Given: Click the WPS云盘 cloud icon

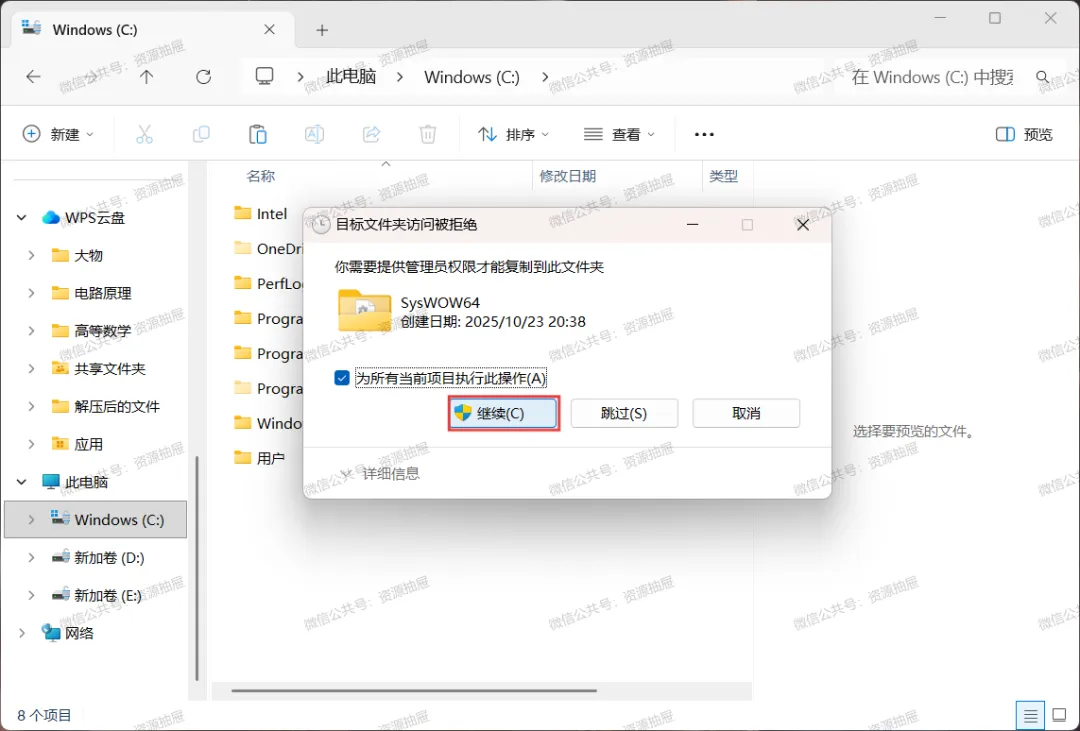Looking at the screenshot, I should [x=50, y=218].
